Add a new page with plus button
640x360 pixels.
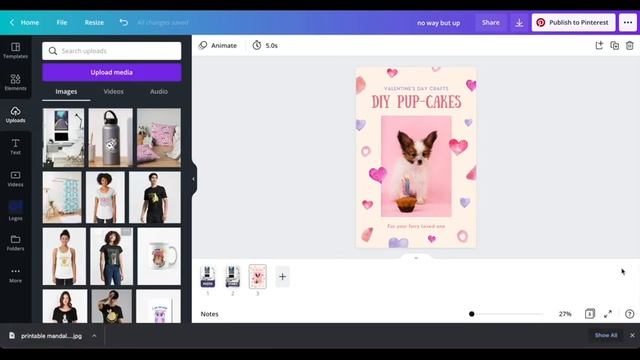[282, 276]
